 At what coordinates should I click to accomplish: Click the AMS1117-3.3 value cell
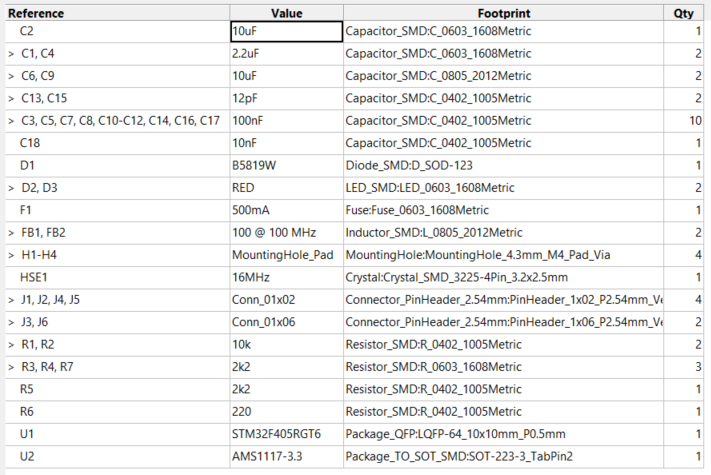tap(286, 456)
